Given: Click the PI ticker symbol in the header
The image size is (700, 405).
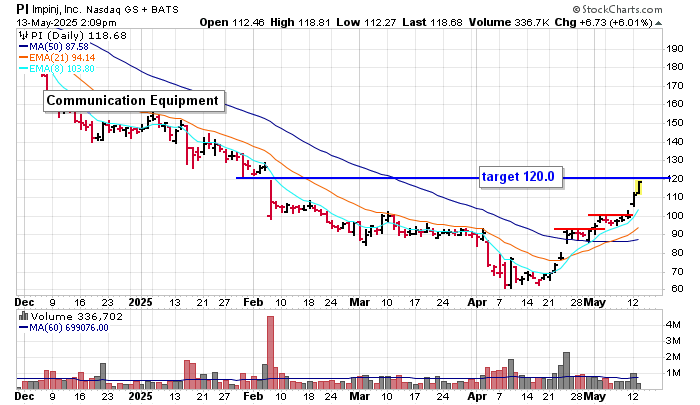Looking at the screenshot, I should tap(23, 9).
